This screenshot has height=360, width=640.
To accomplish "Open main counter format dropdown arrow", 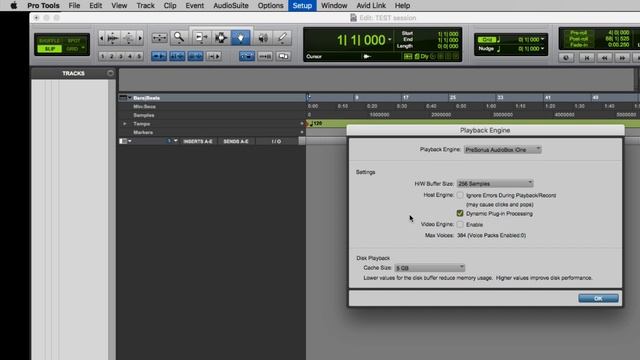I will pyautogui.click(x=390, y=40).
